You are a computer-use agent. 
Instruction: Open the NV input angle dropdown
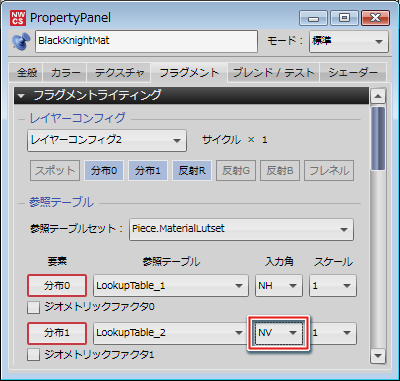pyautogui.click(x=279, y=333)
